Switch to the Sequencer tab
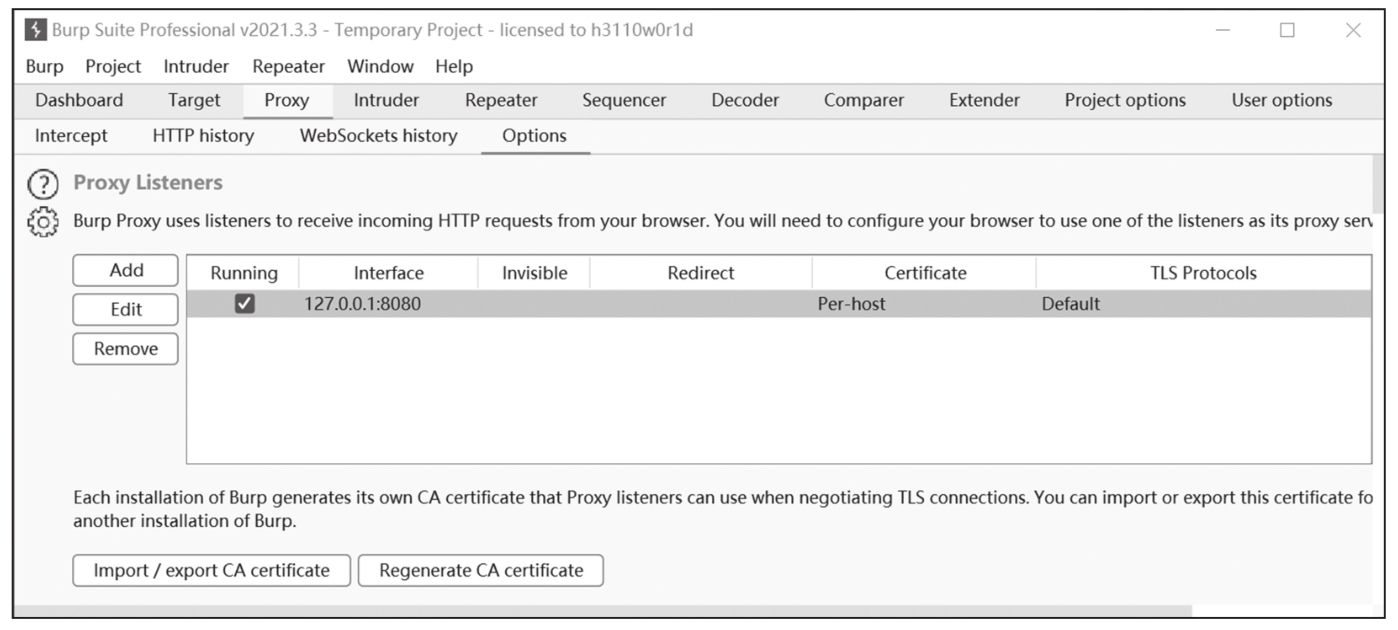This screenshot has width=1398, height=630. (624, 101)
